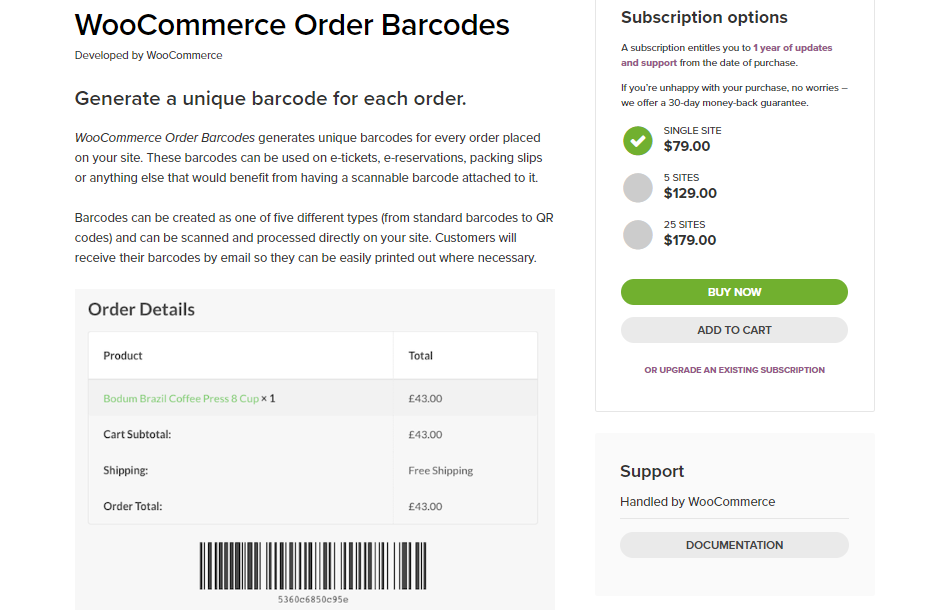The height and width of the screenshot is (614, 944).
Task: Open the upgrade existing subscription link
Action: pos(734,370)
